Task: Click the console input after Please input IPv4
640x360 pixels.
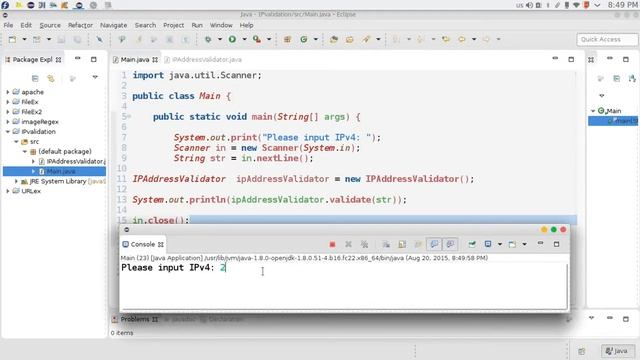Action: pos(223,268)
